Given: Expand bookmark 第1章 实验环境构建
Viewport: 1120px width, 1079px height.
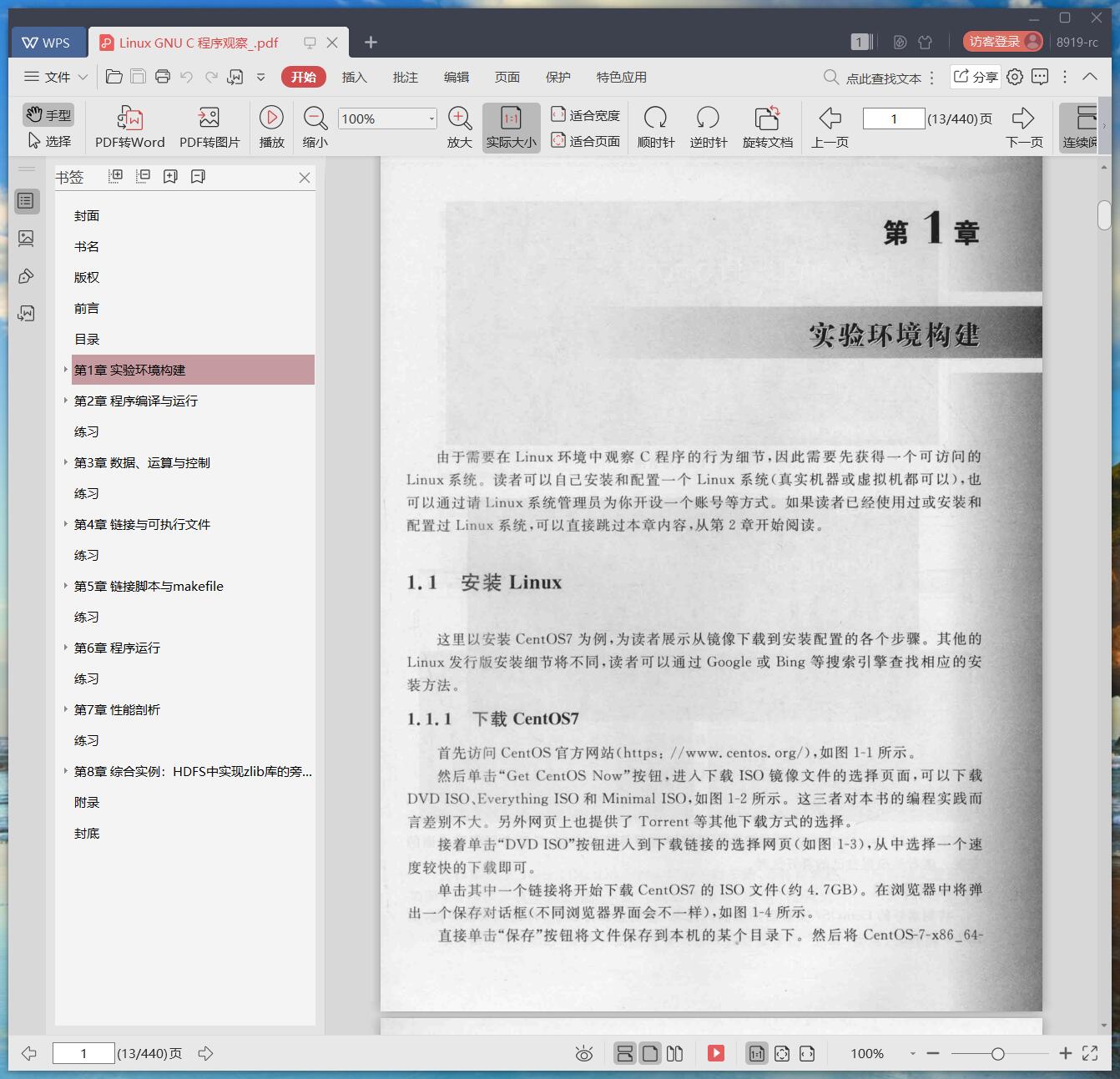Looking at the screenshot, I should [x=65, y=369].
